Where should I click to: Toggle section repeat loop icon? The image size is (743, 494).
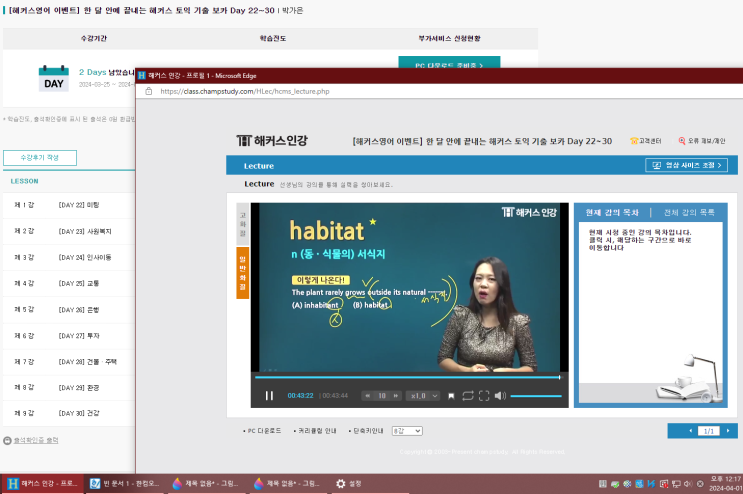468,395
